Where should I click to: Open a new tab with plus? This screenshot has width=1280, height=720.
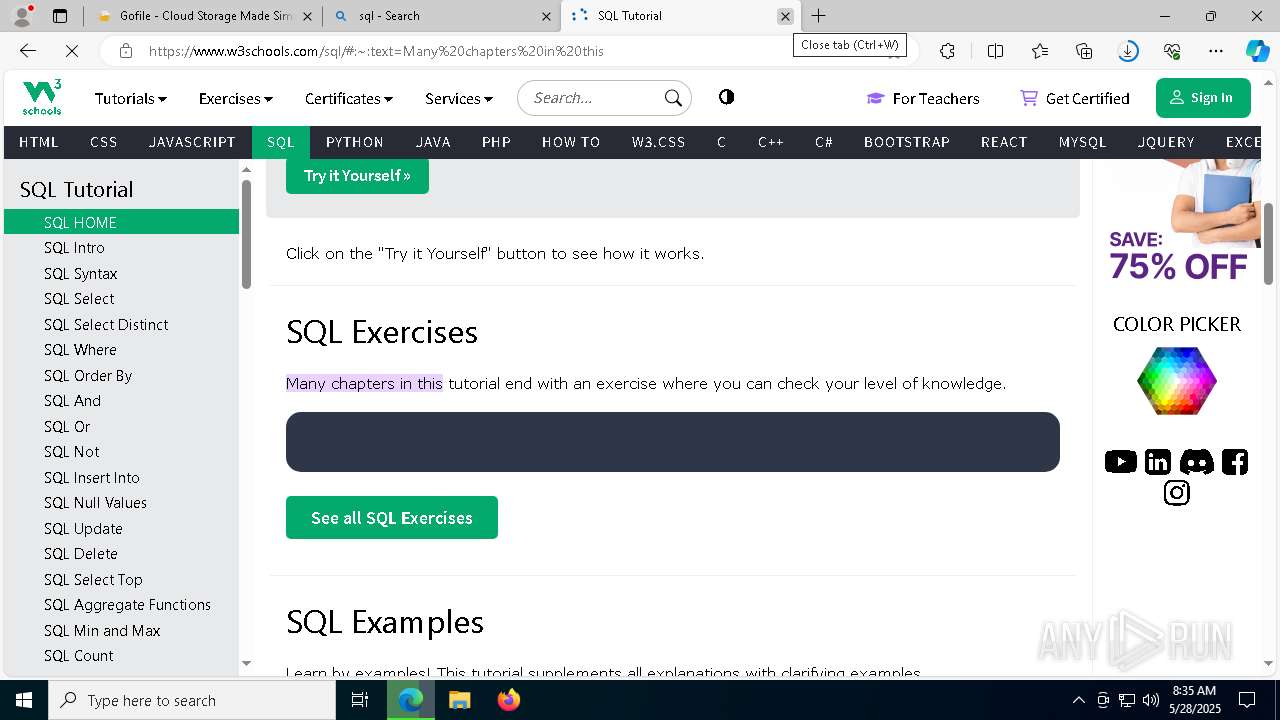818,16
